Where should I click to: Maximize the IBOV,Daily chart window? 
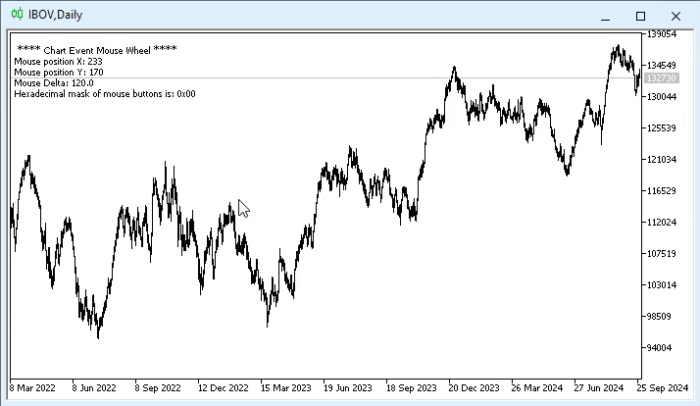pyautogui.click(x=640, y=17)
